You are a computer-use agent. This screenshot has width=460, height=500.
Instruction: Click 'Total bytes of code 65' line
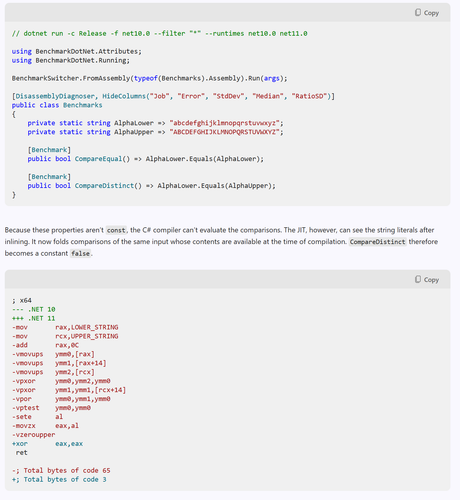pos(61,471)
